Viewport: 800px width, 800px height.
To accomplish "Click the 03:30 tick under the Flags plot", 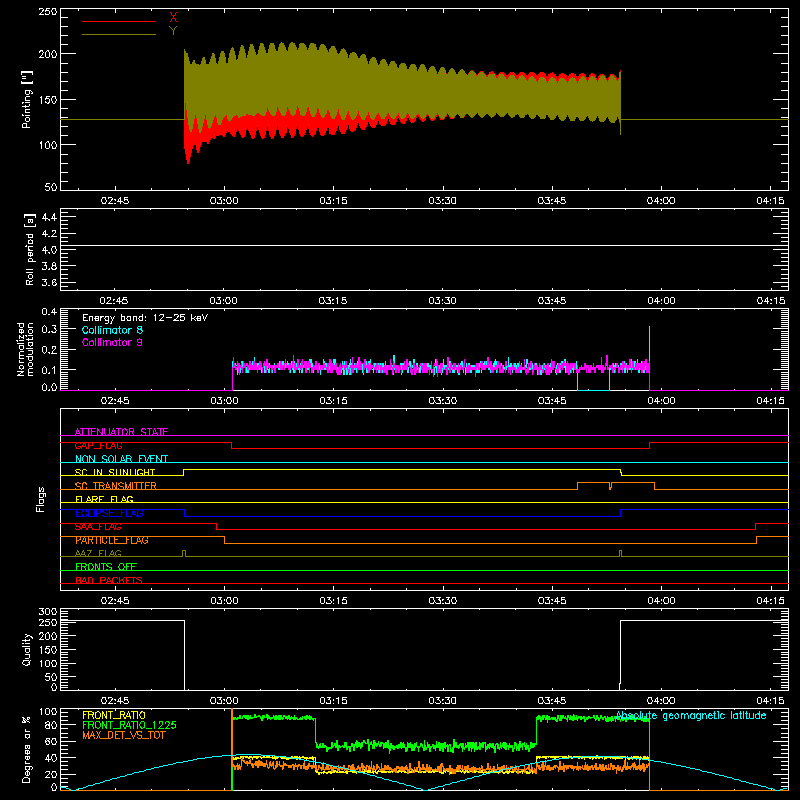I will coord(442,601).
